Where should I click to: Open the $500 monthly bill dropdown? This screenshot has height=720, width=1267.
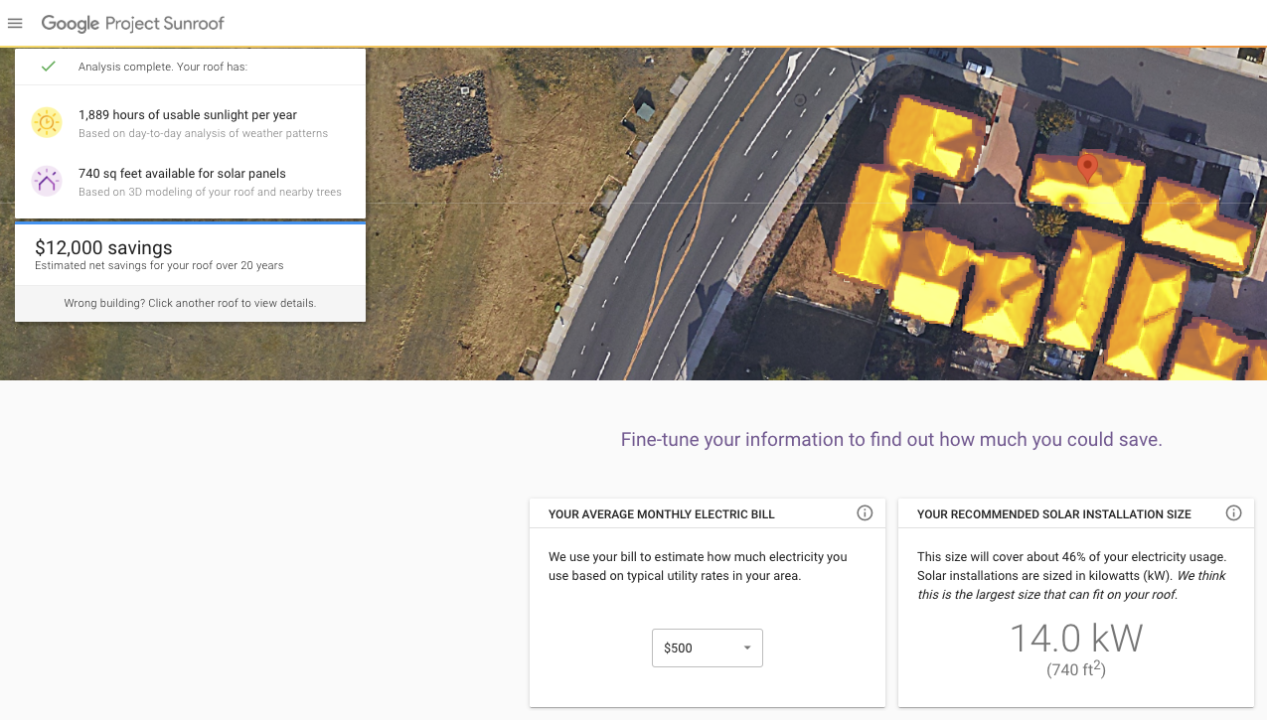click(x=707, y=648)
